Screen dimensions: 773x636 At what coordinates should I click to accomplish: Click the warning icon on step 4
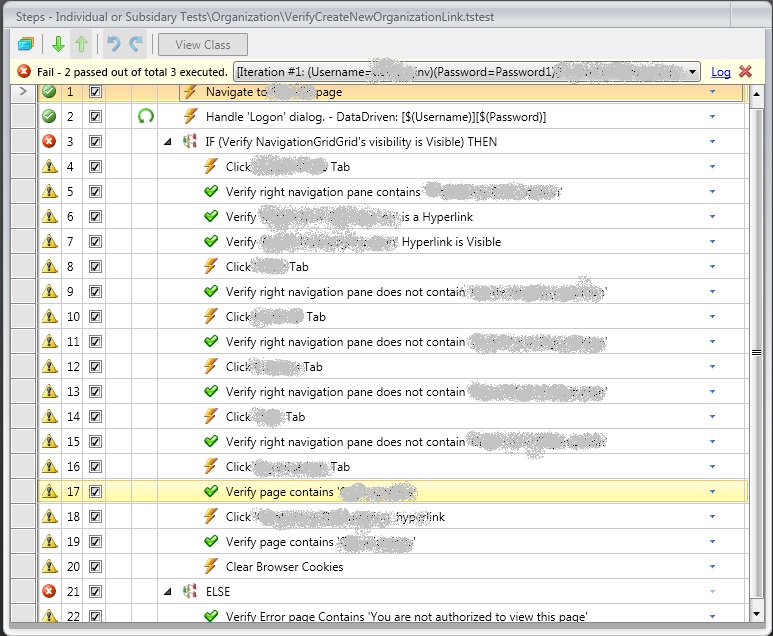click(49, 167)
